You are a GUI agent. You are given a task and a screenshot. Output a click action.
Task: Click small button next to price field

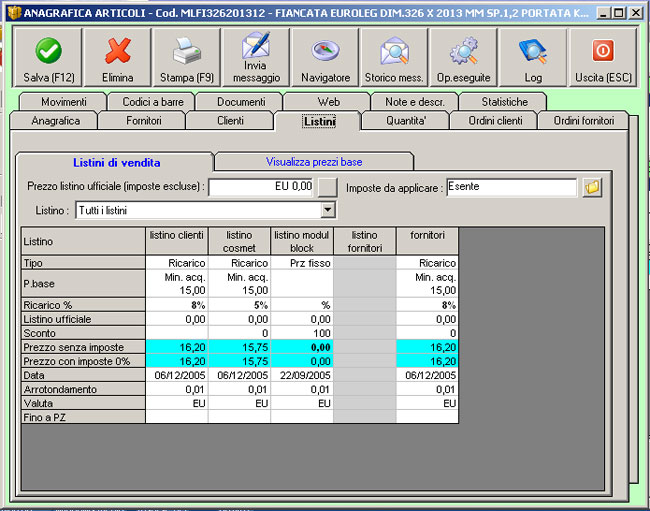pyautogui.click(x=328, y=187)
